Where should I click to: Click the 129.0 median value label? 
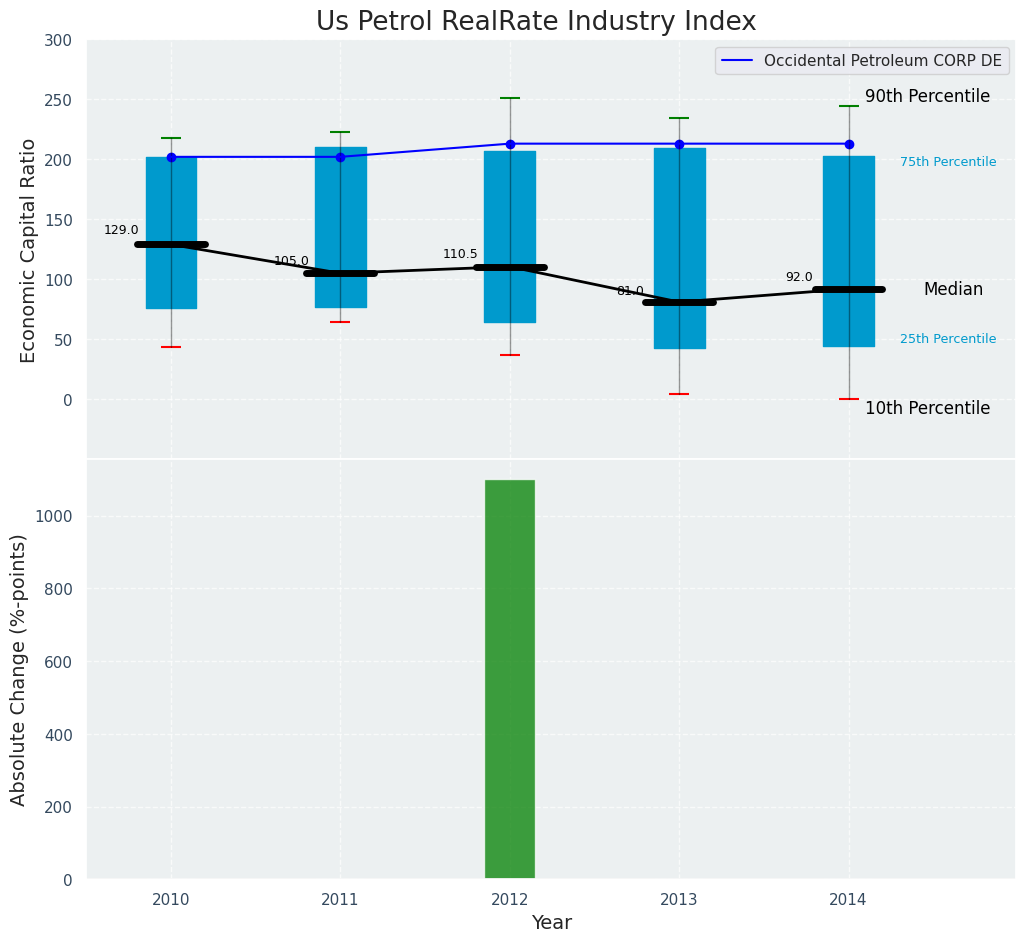pyautogui.click(x=121, y=230)
